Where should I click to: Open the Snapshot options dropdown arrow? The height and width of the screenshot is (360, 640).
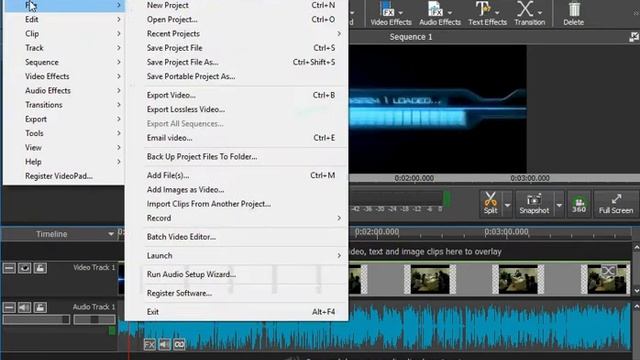coord(559,205)
